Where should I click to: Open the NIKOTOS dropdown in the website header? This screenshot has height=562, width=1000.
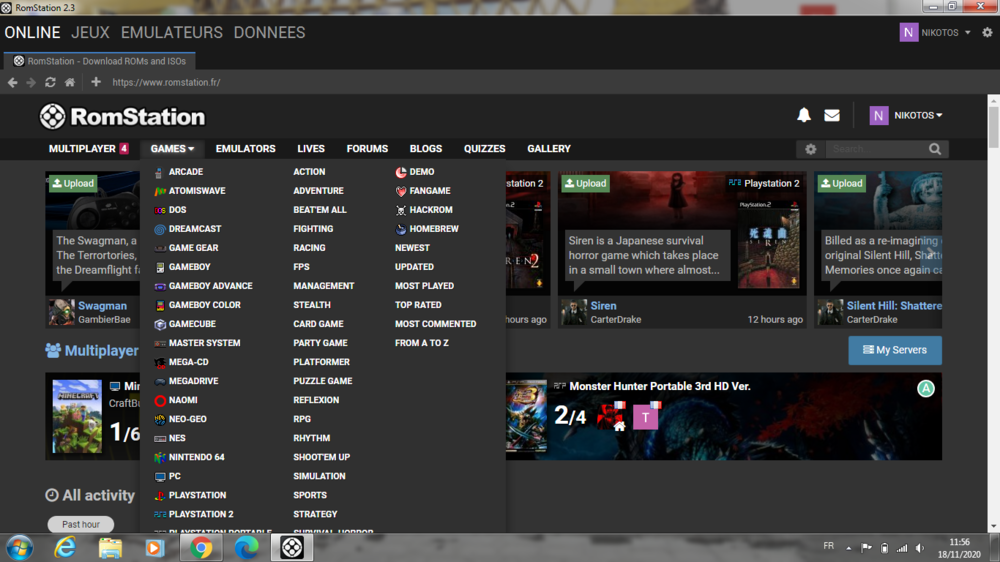[x=918, y=115]
